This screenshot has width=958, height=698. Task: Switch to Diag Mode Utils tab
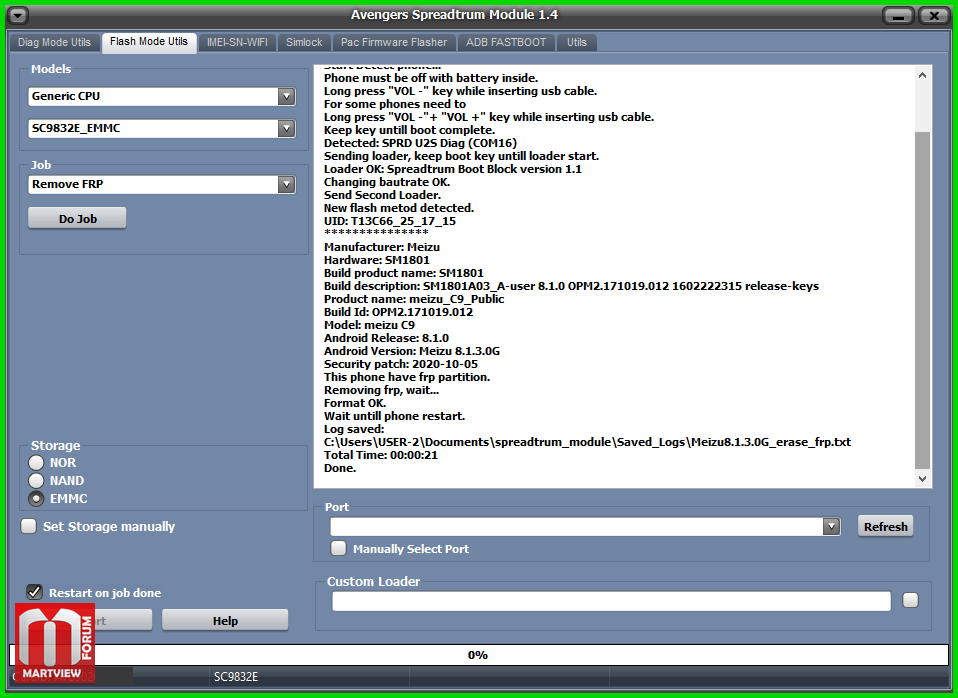pyautogui.click(x=54, y=42)
